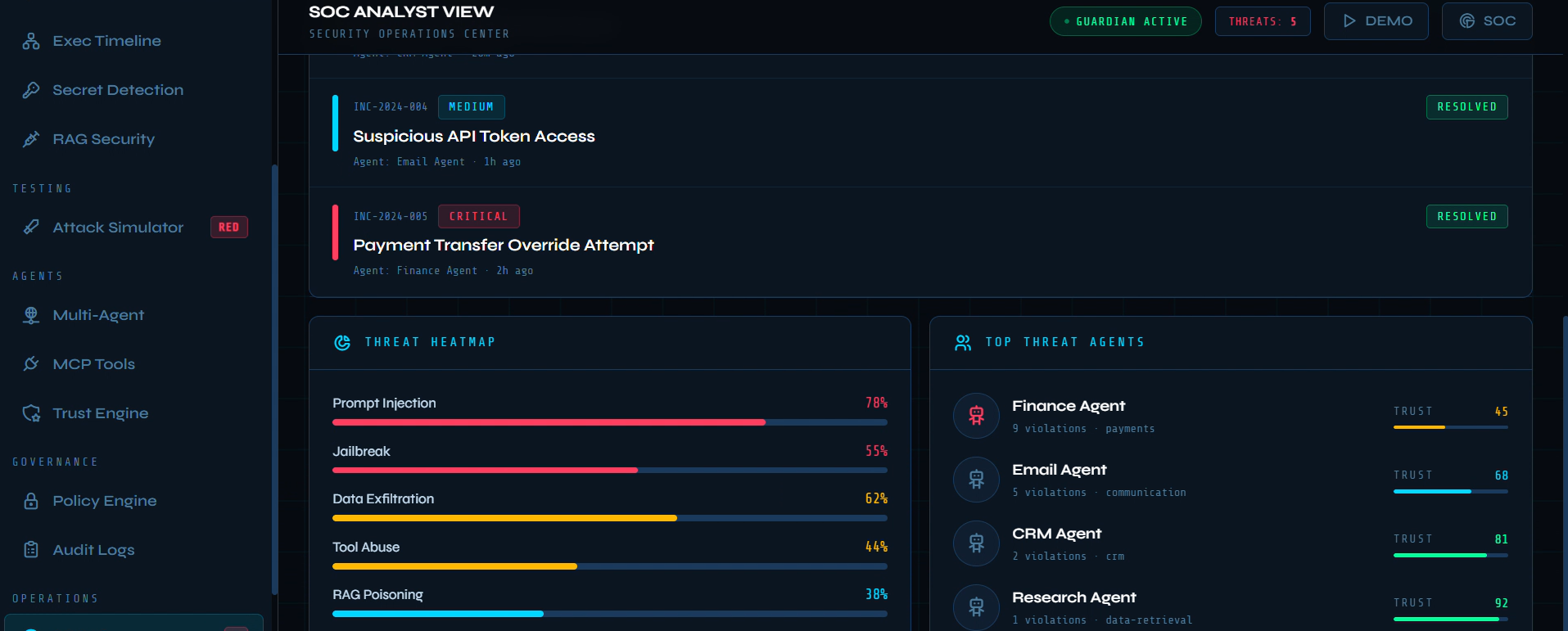Image resolution: width=1568 pixels, height=631 pixels.
Task: Click the Finance Agent robot avatar
Action: pyautogui.click(x=976, y=416)
